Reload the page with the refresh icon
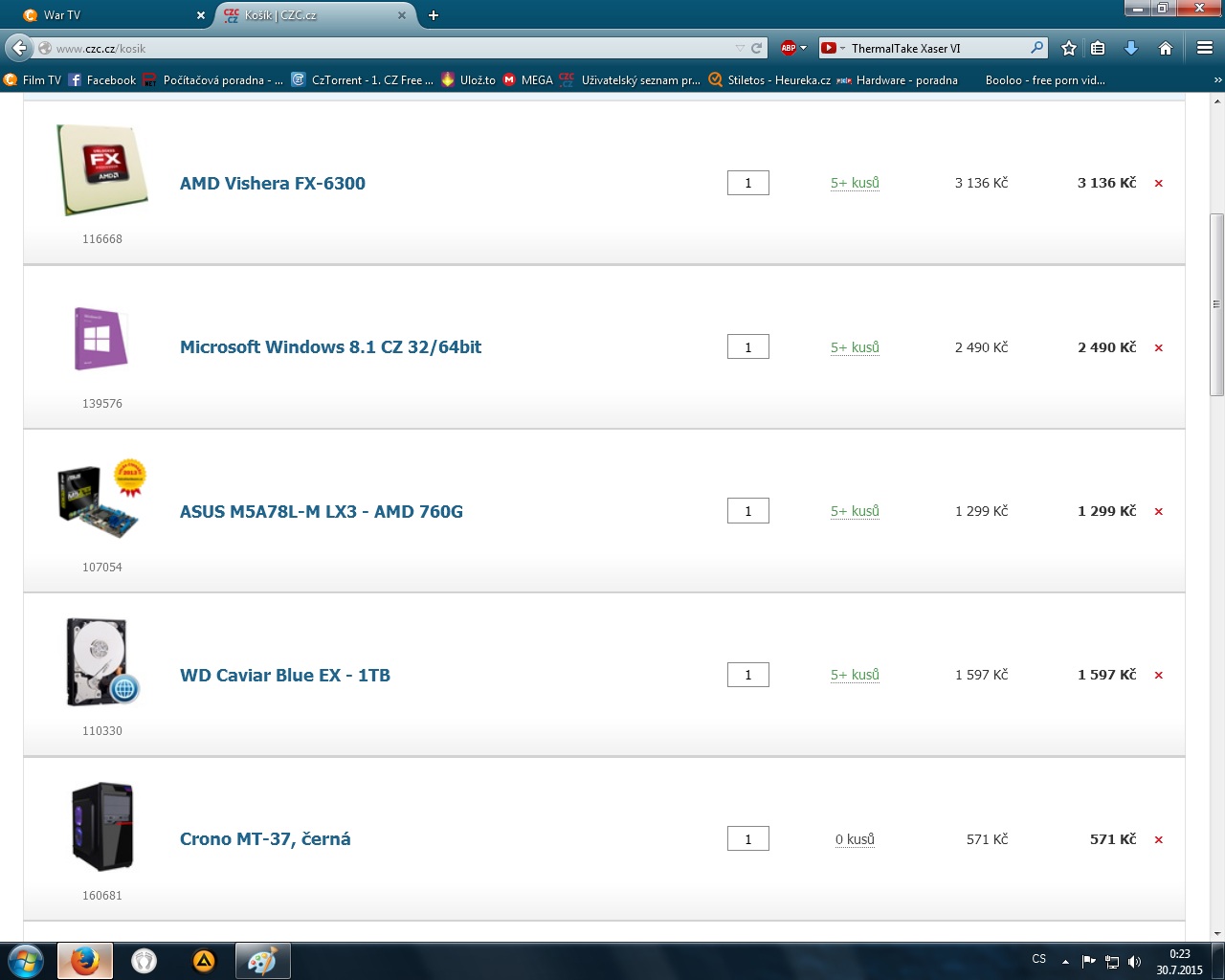The height and width of the screenshot is (980, 1225). 757,48
